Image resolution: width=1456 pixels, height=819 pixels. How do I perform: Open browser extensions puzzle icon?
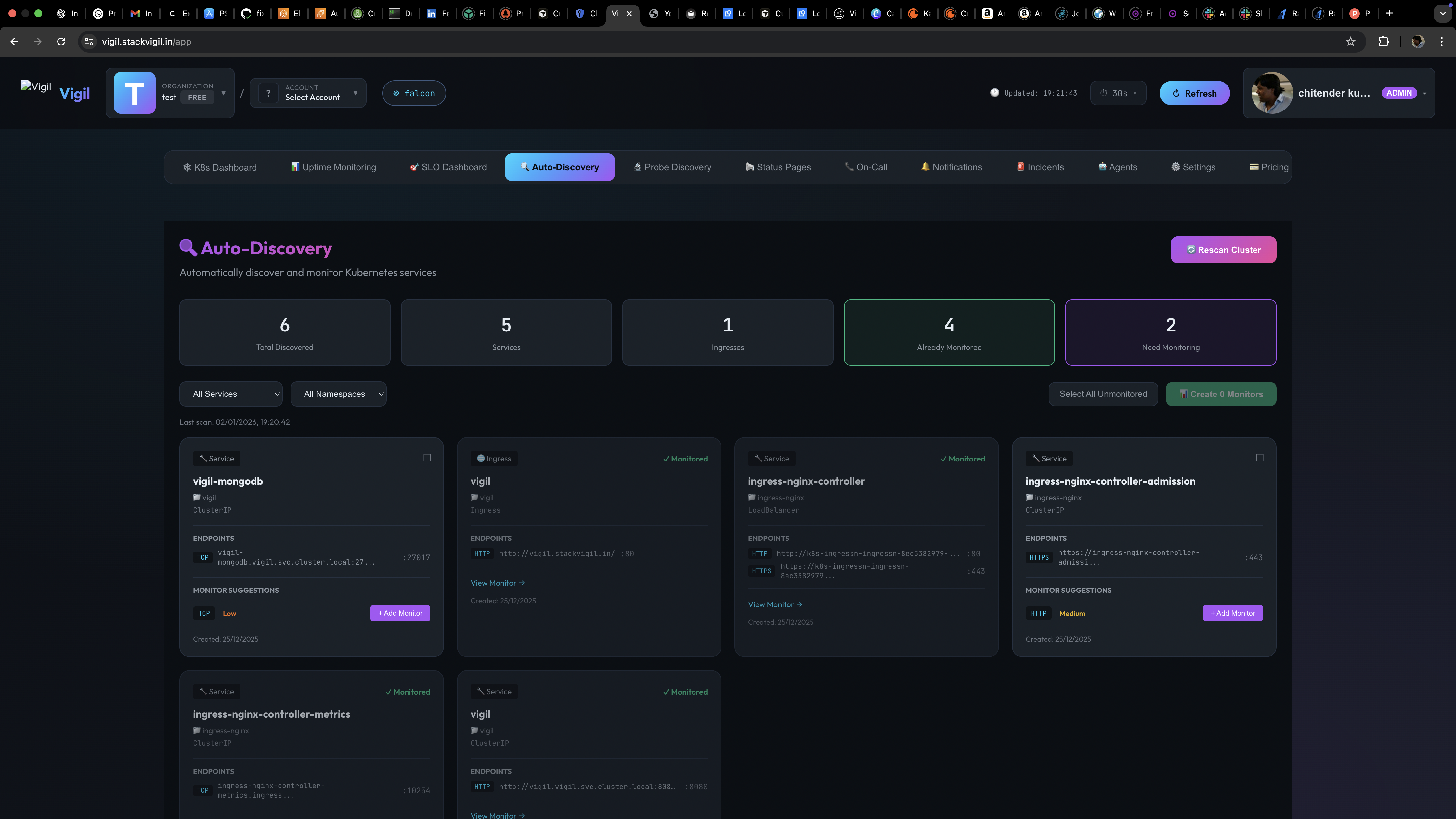point(1383,41)
